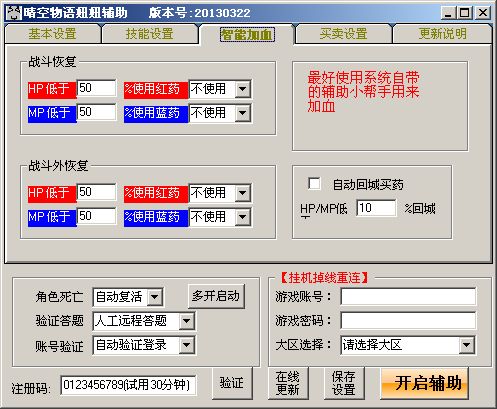The width and height of the screenshot is (497, 409).
Task: Click 在线更新 button
Action: [x=288, y=383]
